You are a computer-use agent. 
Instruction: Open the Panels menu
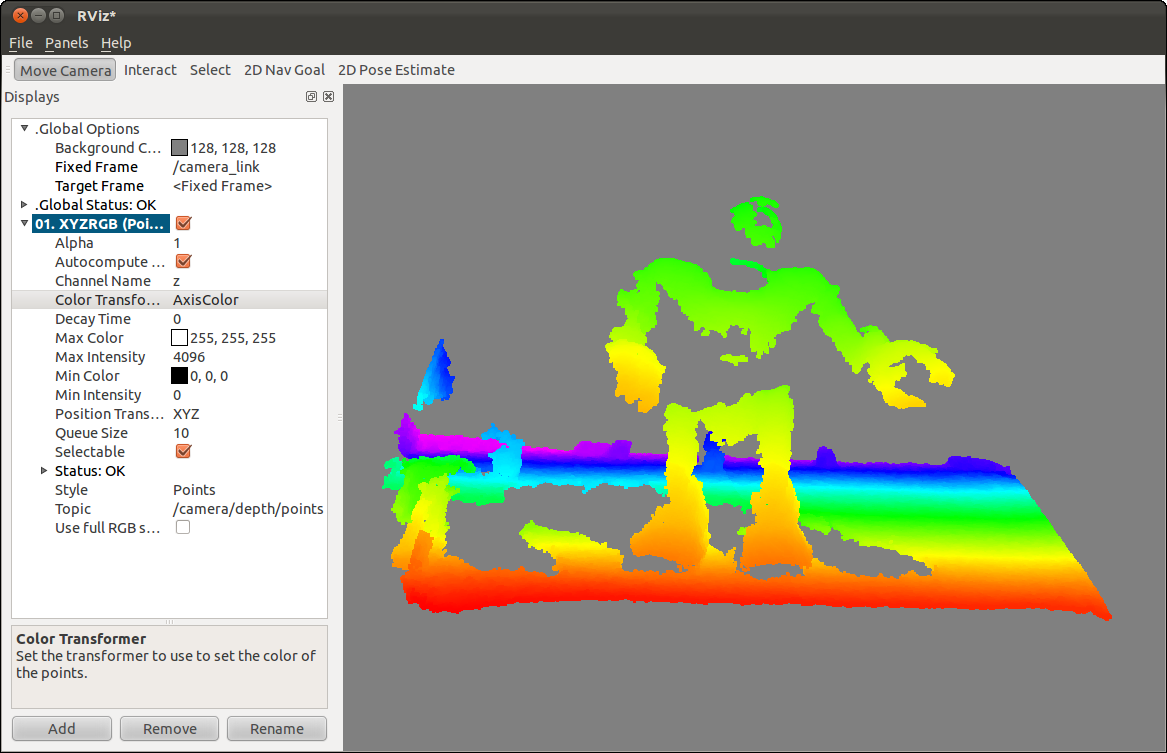(67, 43)
